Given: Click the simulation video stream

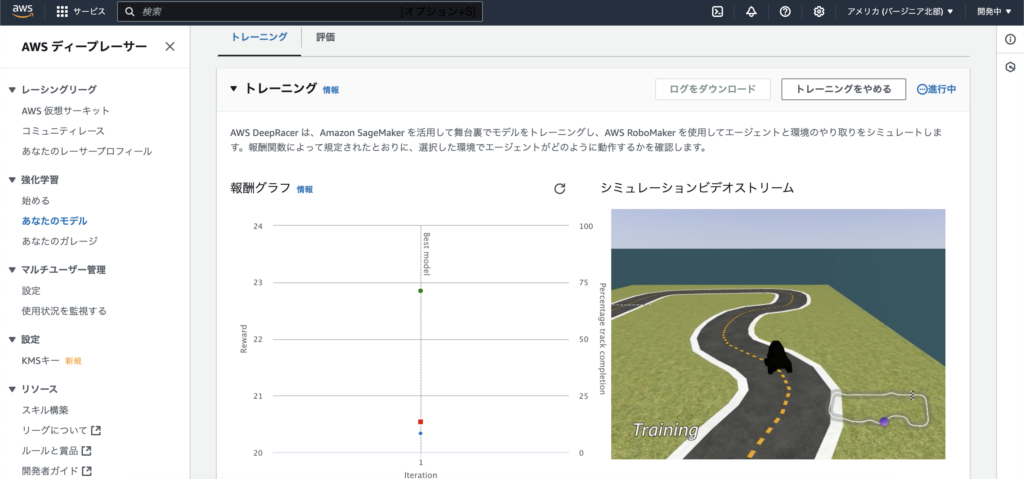Looking at the screenshot, I should pyautogui.click(x=778, y=334).
